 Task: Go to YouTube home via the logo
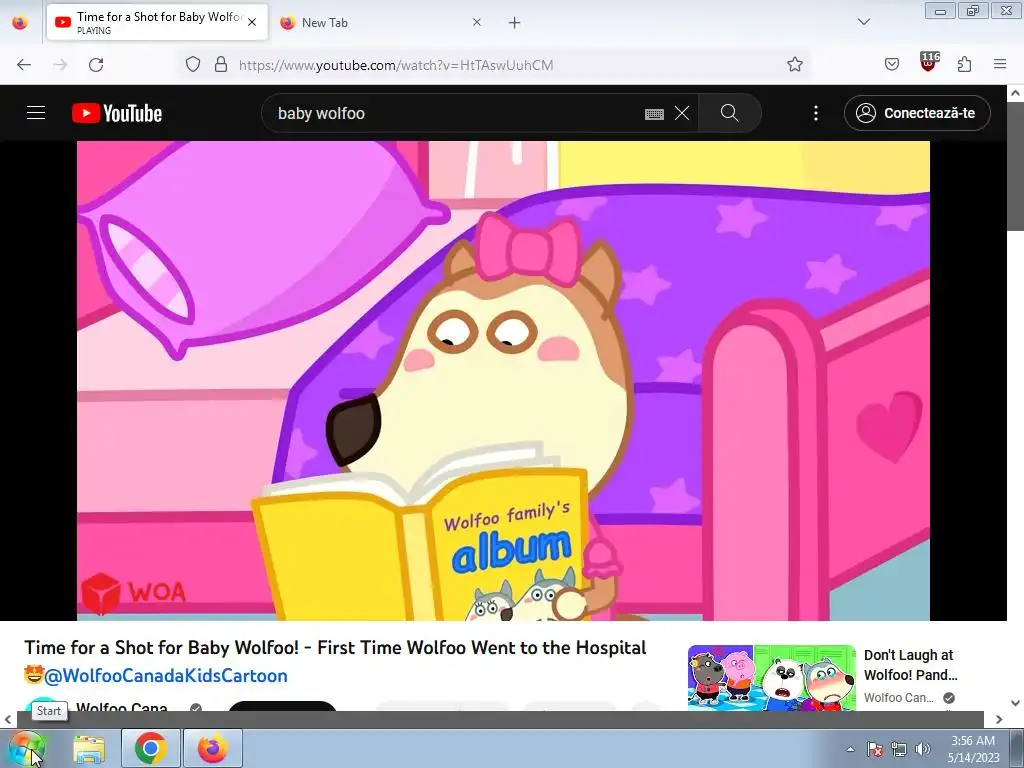click(117, 113)
